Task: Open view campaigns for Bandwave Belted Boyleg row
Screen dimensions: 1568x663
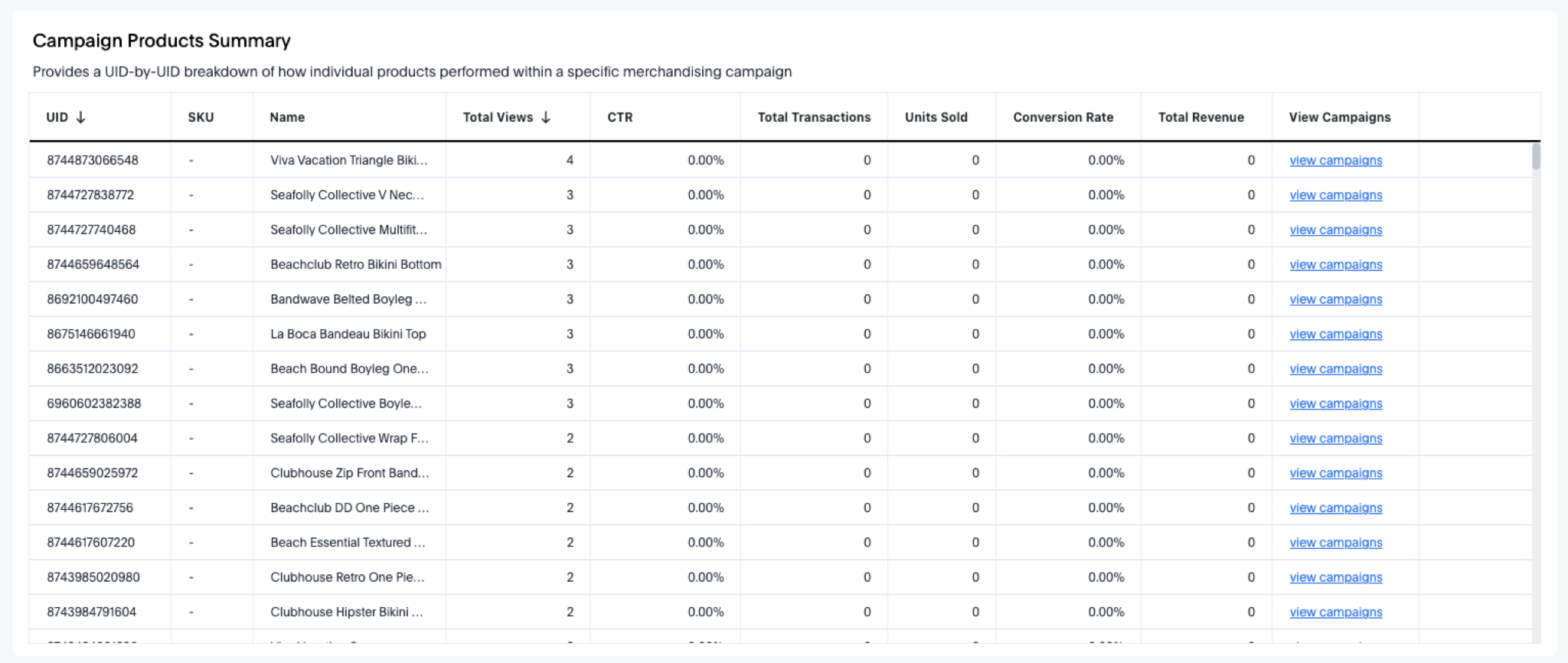Action: [x=1335, y=299]
